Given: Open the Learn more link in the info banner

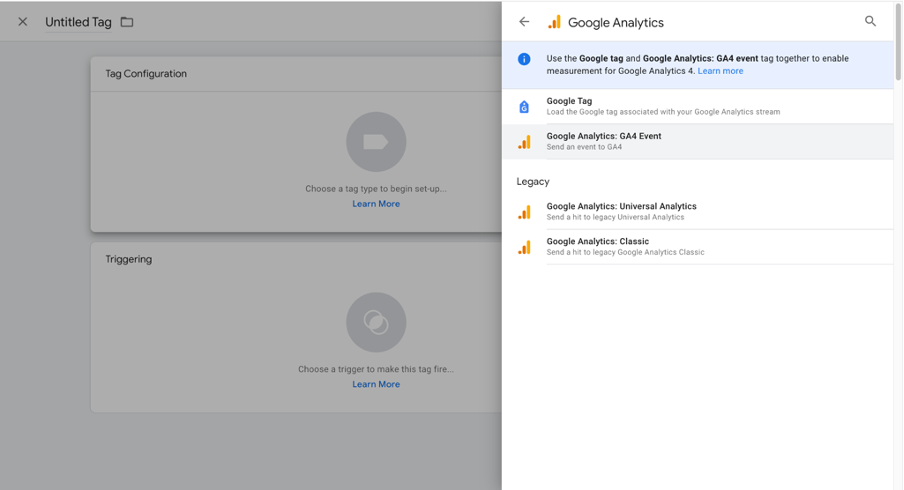Looking at the screenshot, I should coord(720,71).
